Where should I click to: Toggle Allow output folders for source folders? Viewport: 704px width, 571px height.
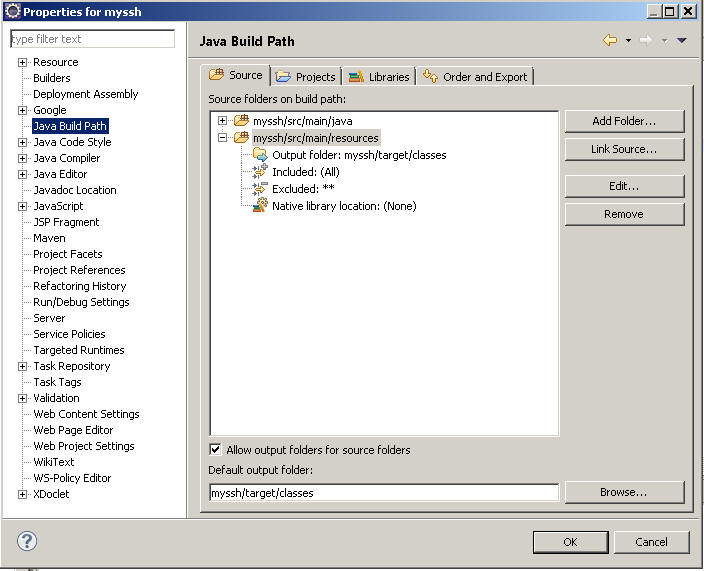[x=216, y=449]
